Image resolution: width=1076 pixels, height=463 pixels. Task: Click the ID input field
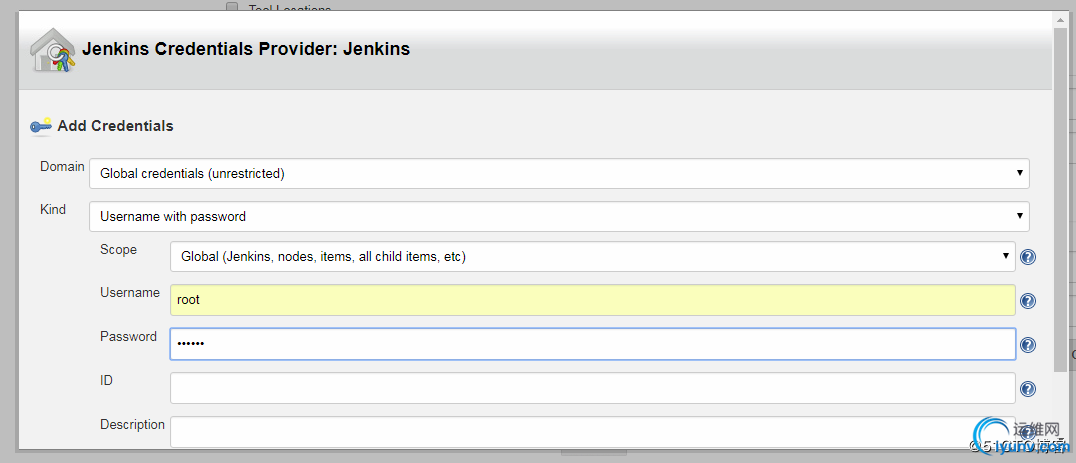(x=592, y=388)
